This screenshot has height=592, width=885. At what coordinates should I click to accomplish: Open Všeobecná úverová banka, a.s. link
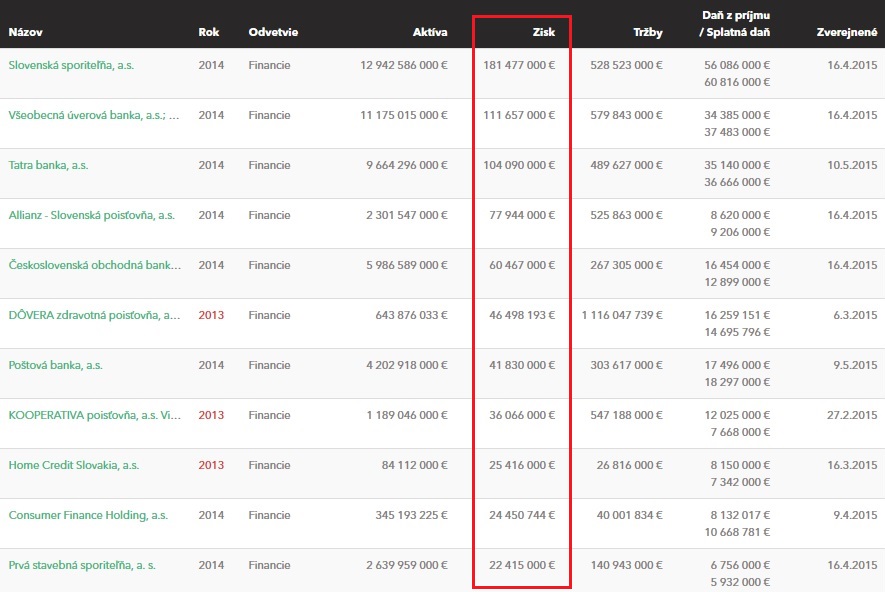tap(94, 115)
